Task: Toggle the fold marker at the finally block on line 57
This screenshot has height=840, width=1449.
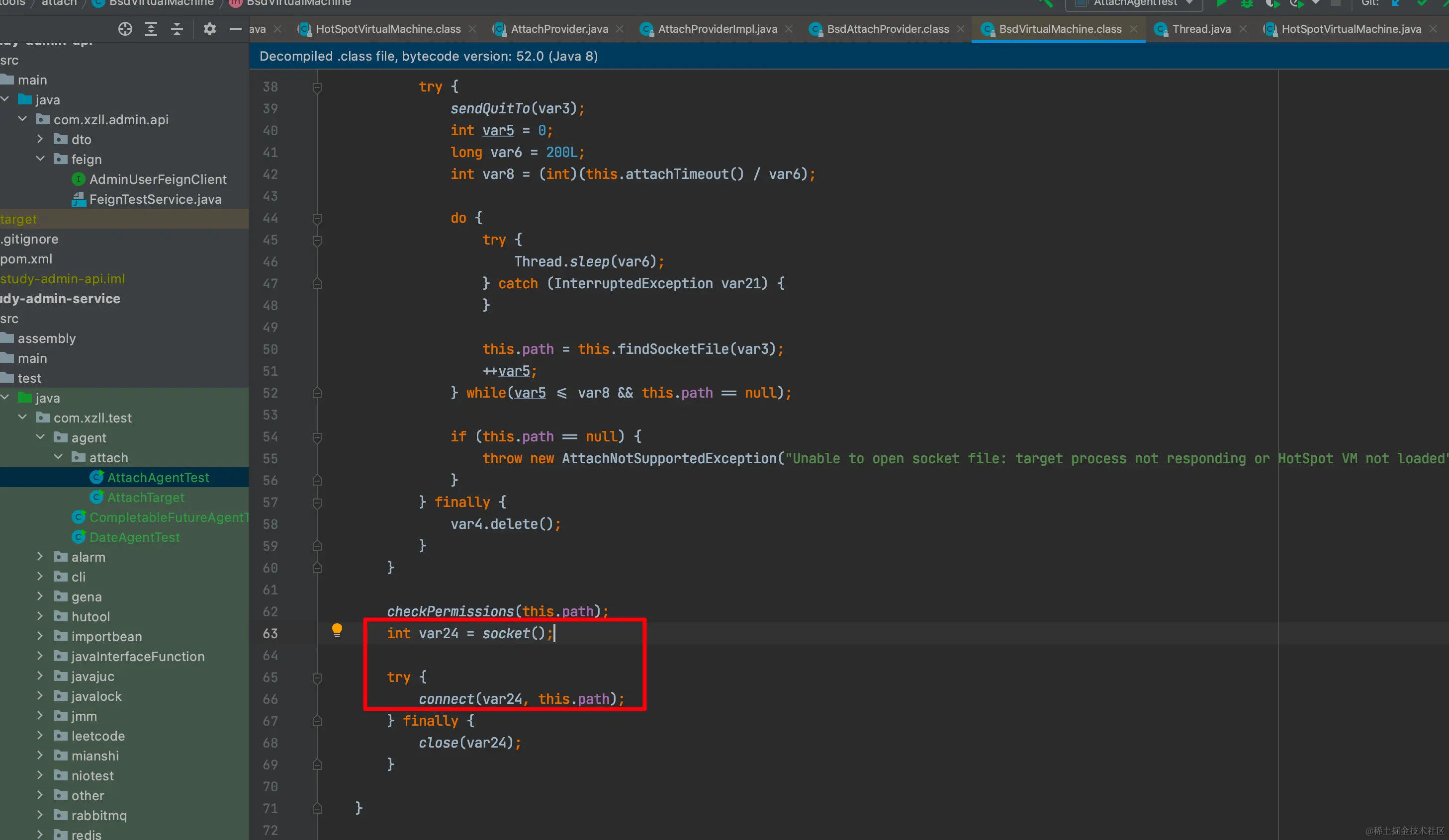Action: click(317, 503)
